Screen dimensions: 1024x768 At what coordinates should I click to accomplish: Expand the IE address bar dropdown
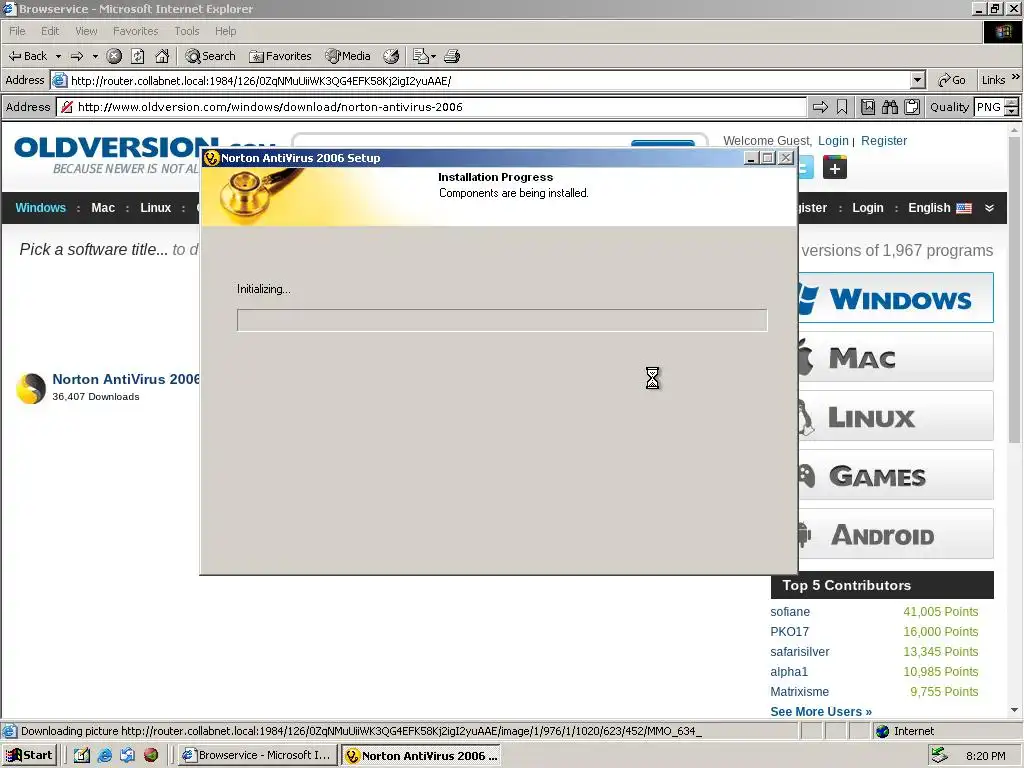pyautogui.click(x=918, y=80)
